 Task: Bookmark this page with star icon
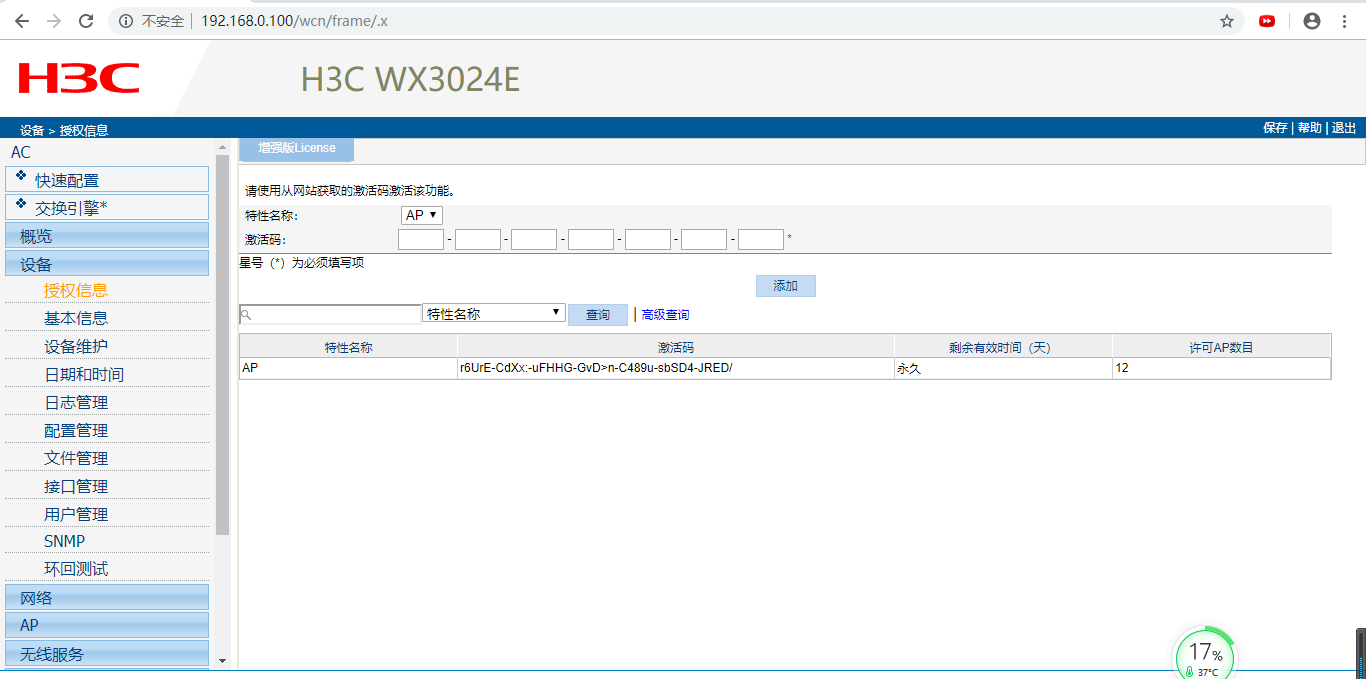click(1227, 21)
